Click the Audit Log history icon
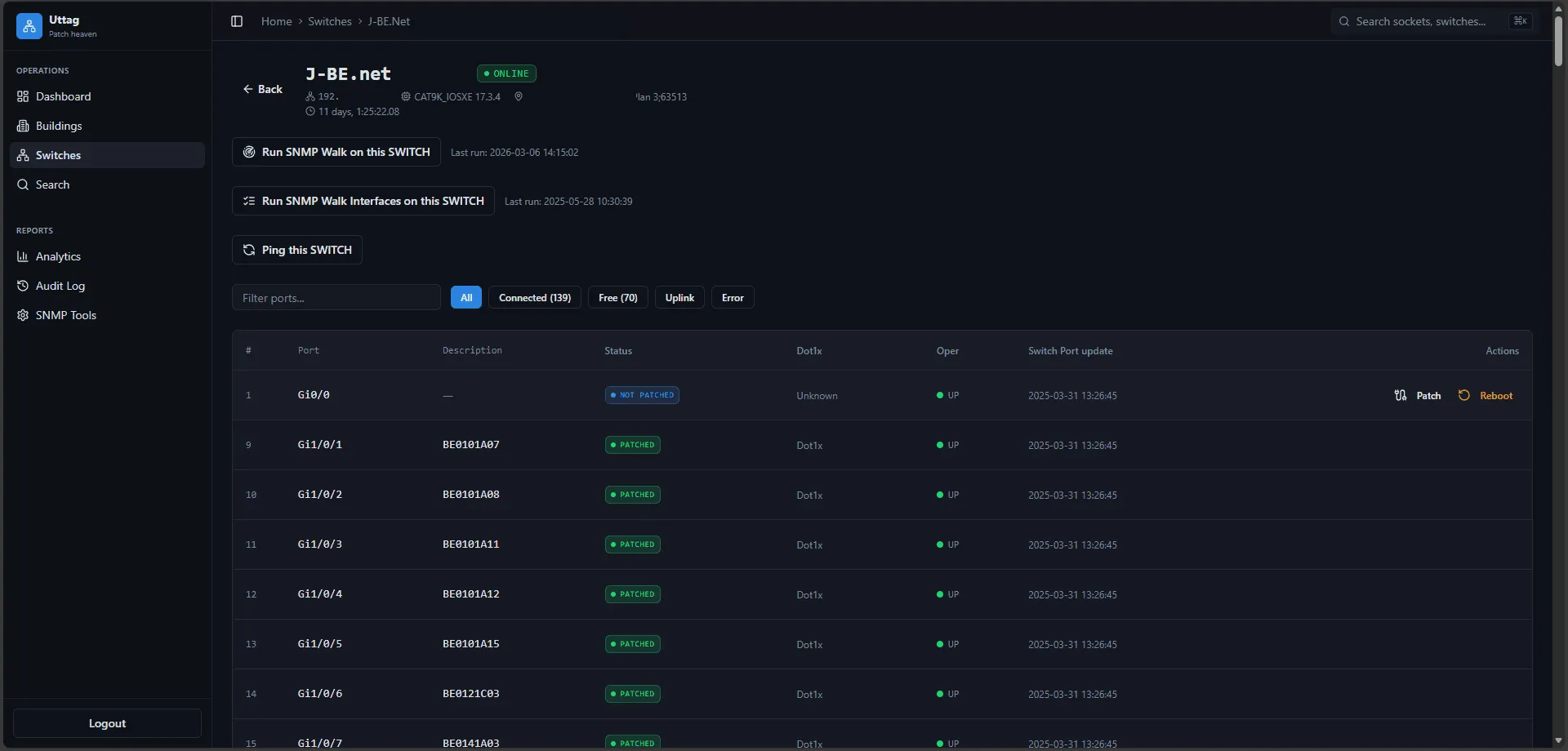The image size is (1568, 751). tap(23, 286)
